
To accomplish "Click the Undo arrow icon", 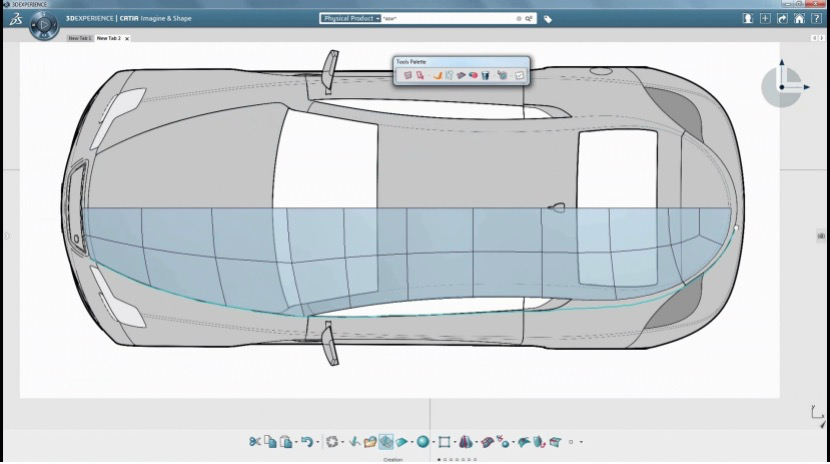I will click(x=307, y=441).
